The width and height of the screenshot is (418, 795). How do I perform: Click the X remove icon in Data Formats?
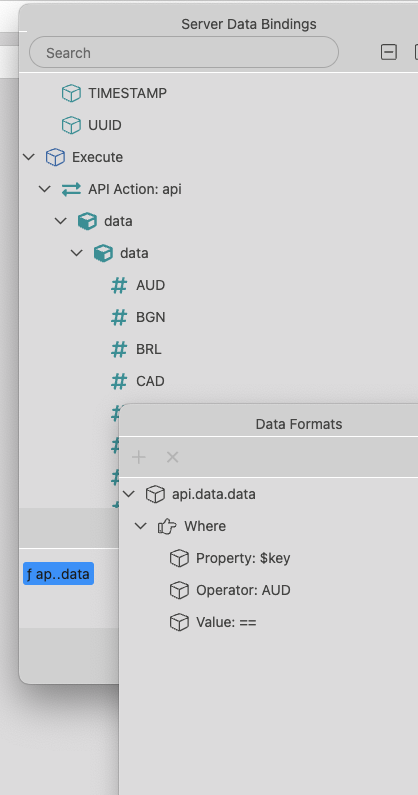coord(172,457)
